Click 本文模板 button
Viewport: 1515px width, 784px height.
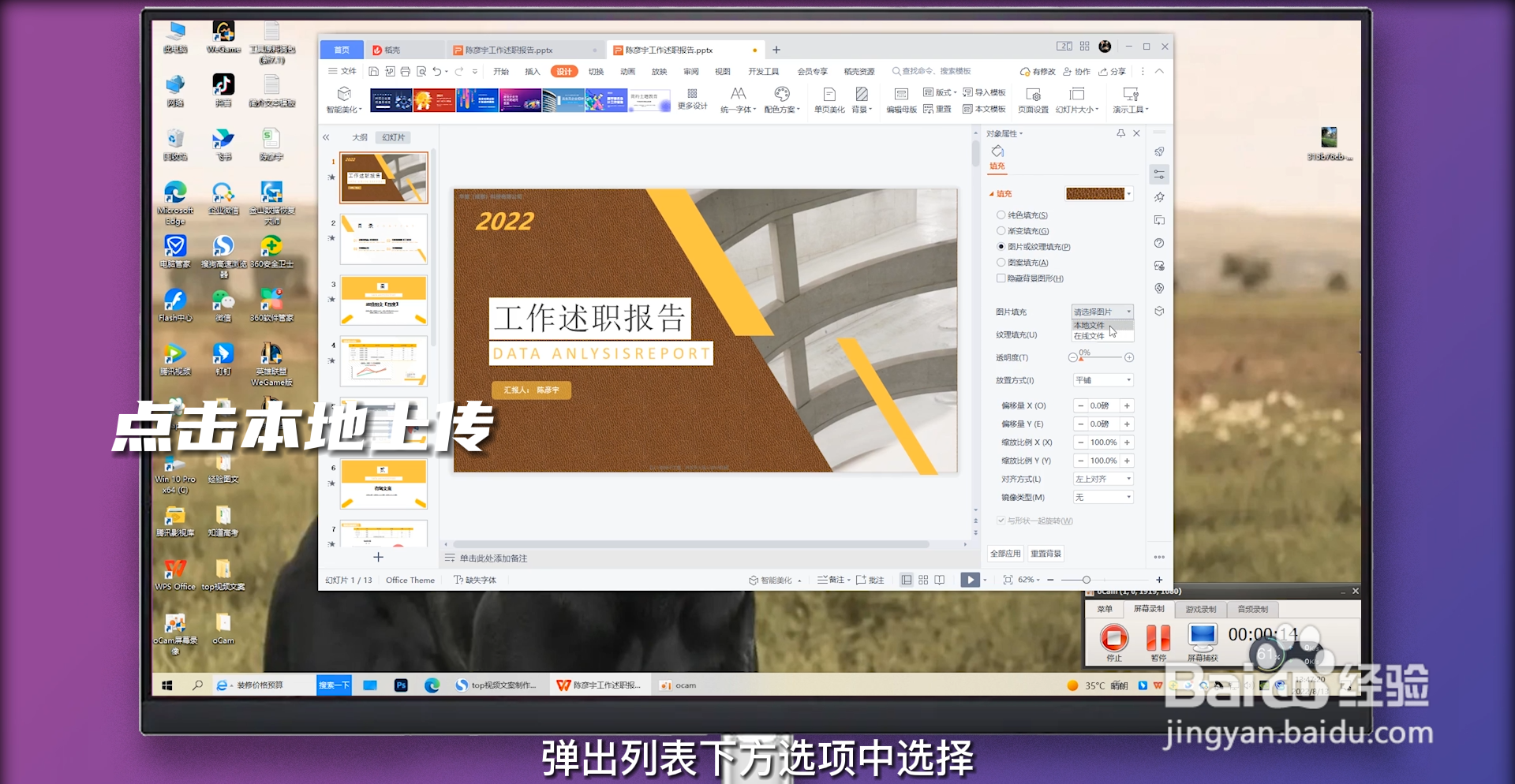click(984, 110)
